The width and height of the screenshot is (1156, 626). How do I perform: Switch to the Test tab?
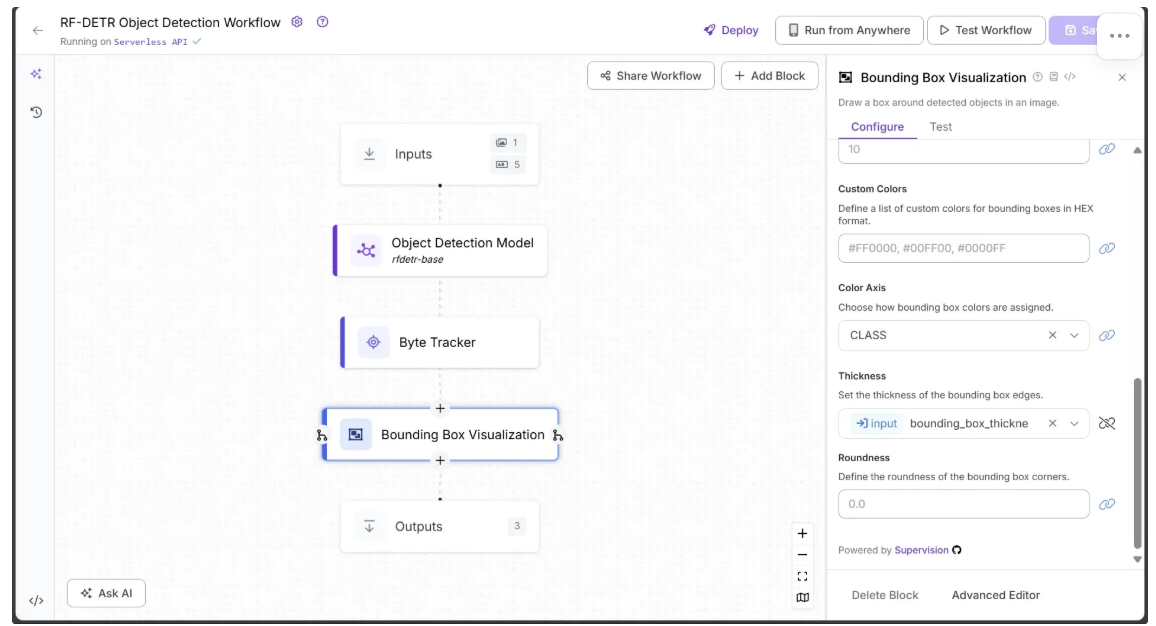tap(941, 127)
